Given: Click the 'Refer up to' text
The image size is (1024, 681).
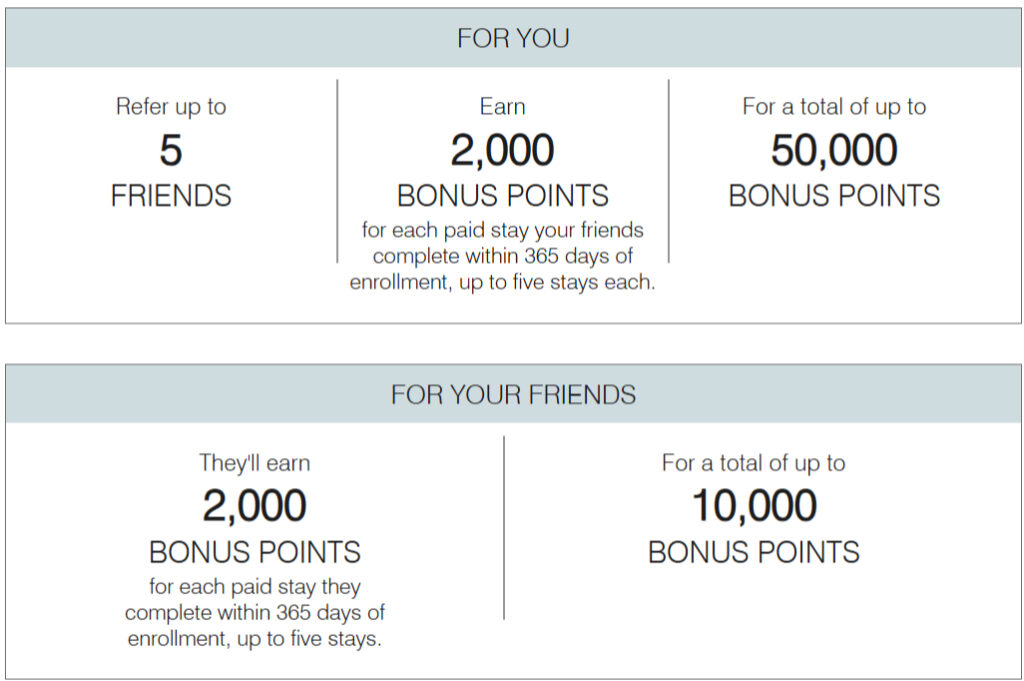Looking at the screenshot, I should (x=171, y=107).
